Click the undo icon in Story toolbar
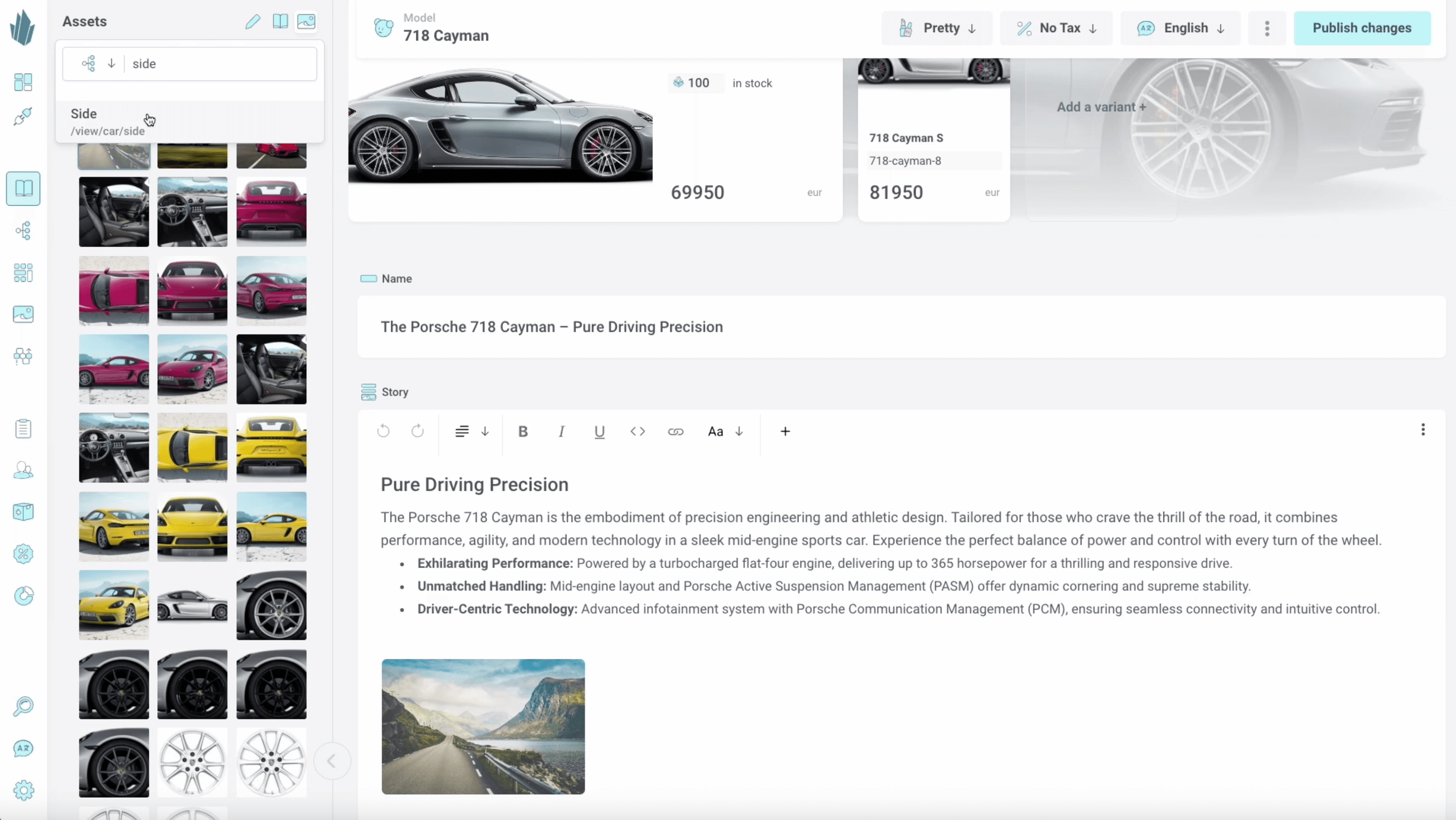 pos(383,431)
